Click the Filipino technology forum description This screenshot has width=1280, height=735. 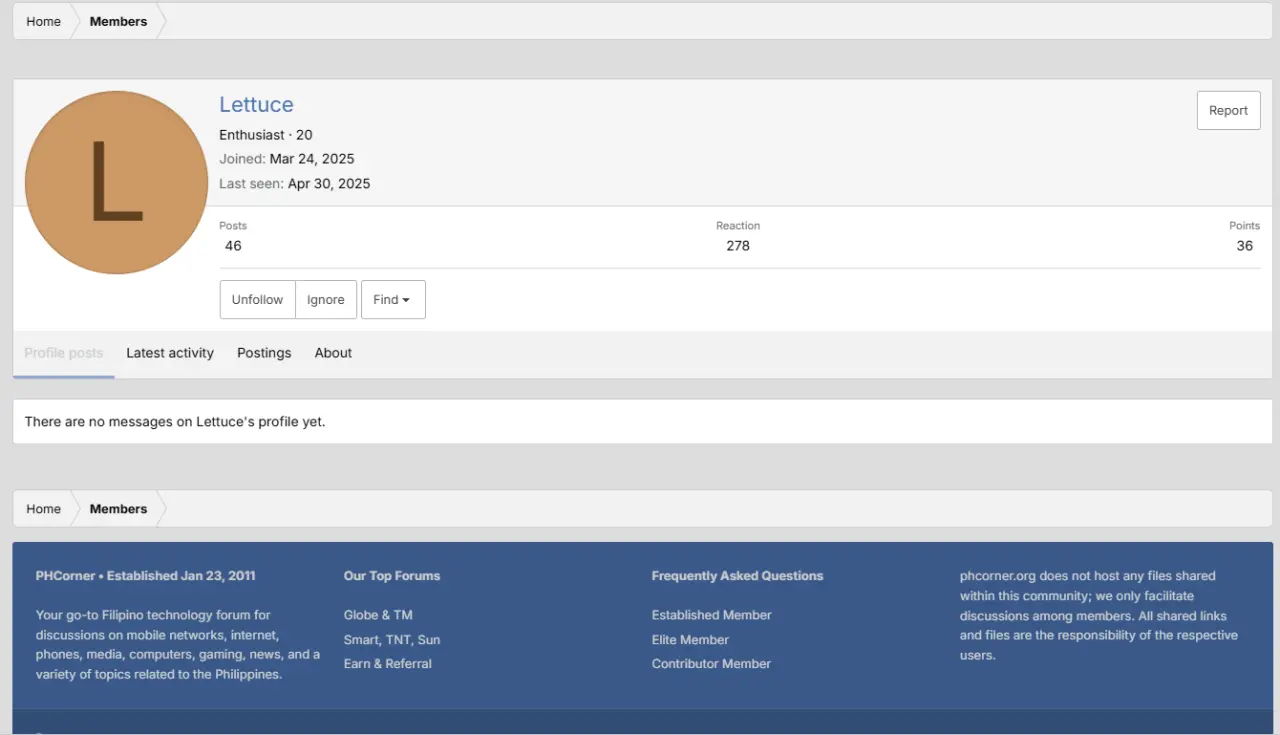click(x=178, y=645)
